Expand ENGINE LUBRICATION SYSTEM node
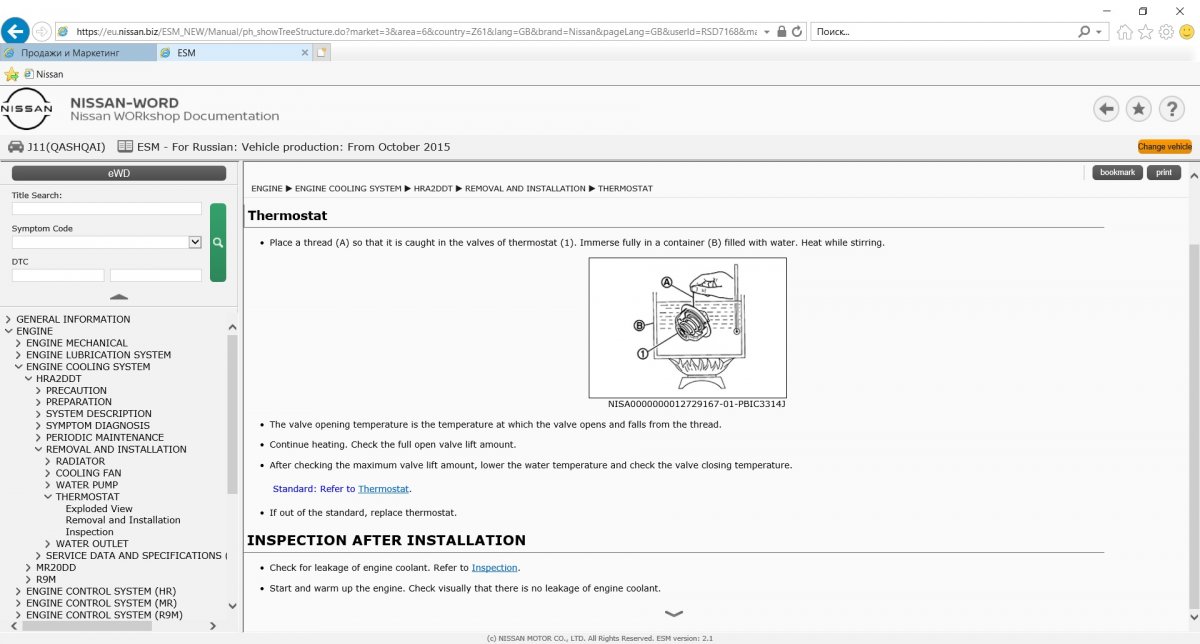The height and width of the screenshot is (644, 1200). click(19, 355)
